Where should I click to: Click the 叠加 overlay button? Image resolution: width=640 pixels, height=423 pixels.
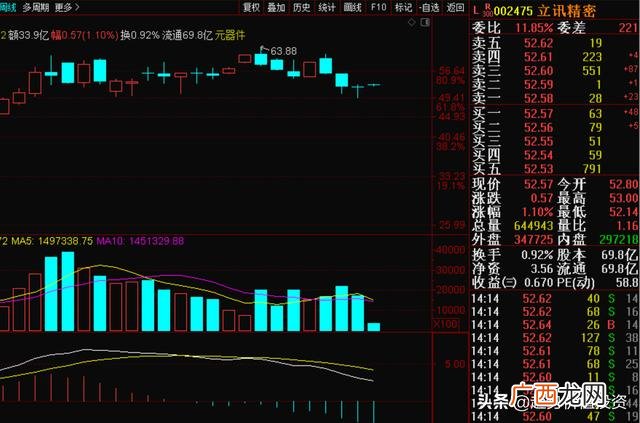coord(276,7)
